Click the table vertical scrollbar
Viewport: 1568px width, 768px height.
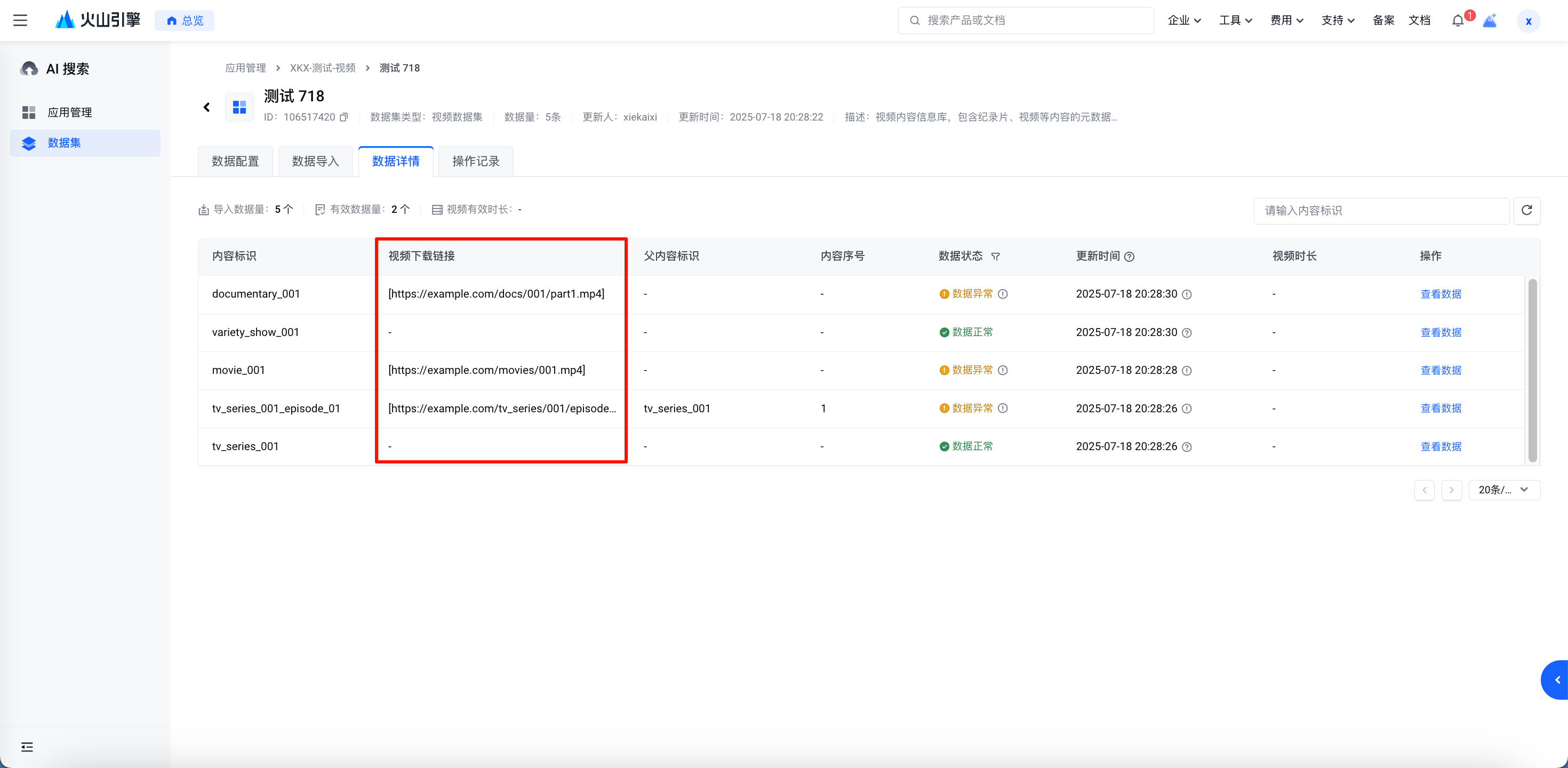coord(1532,370)
